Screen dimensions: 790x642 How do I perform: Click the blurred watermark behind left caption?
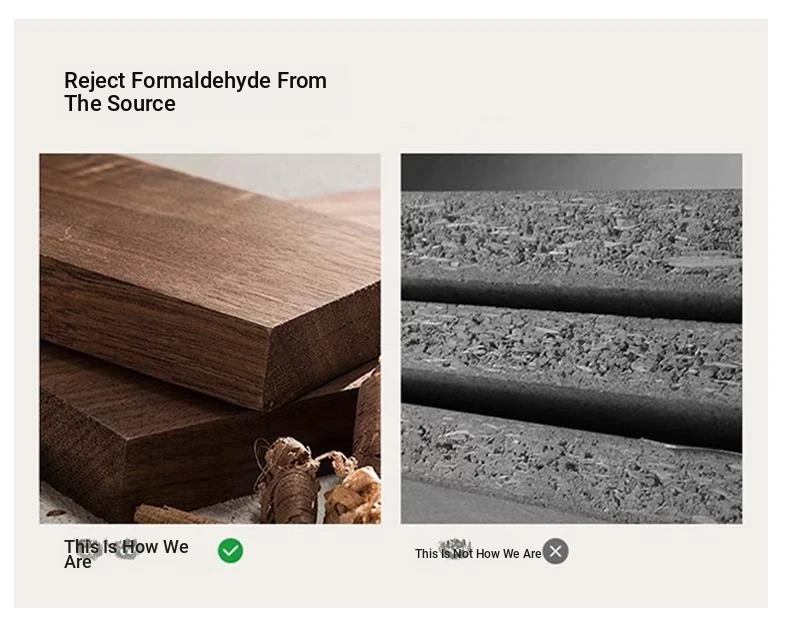(x=107, y=548)
